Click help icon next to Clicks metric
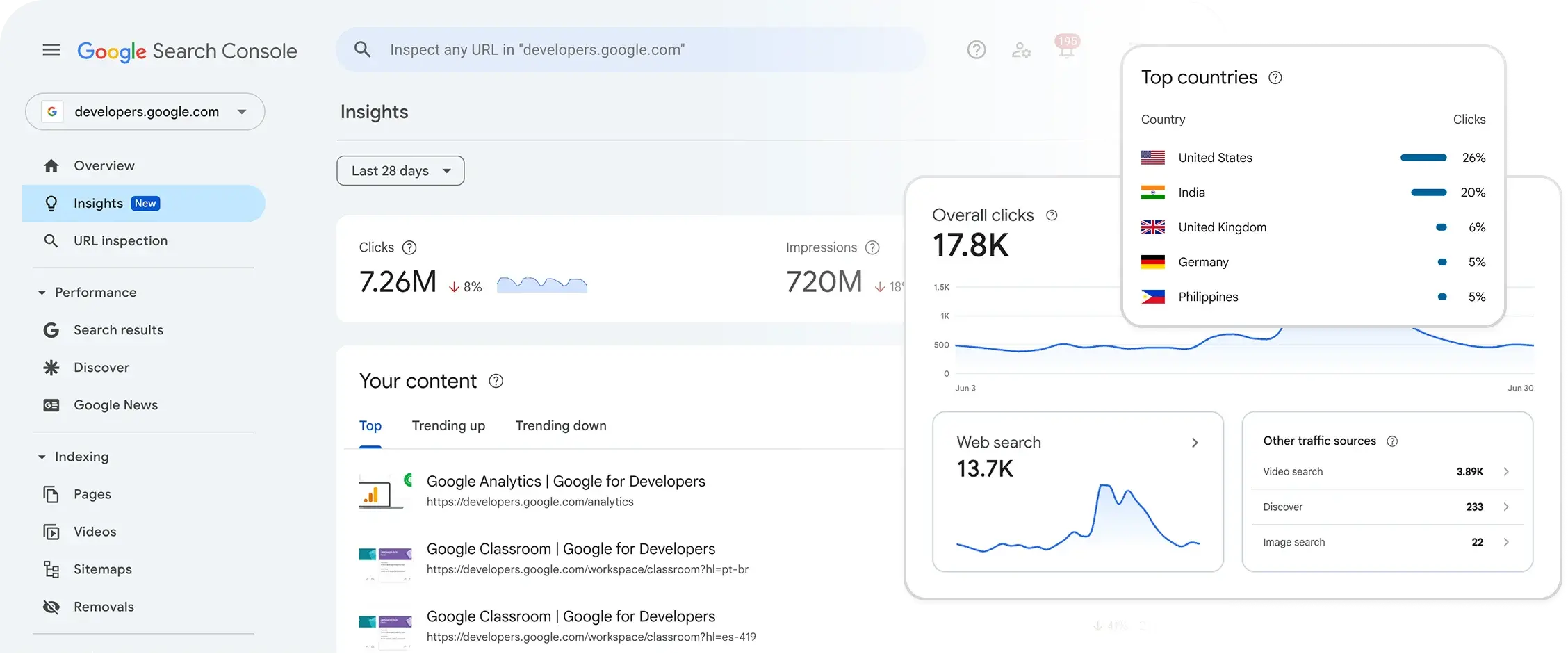 click(x=409, y=247)
